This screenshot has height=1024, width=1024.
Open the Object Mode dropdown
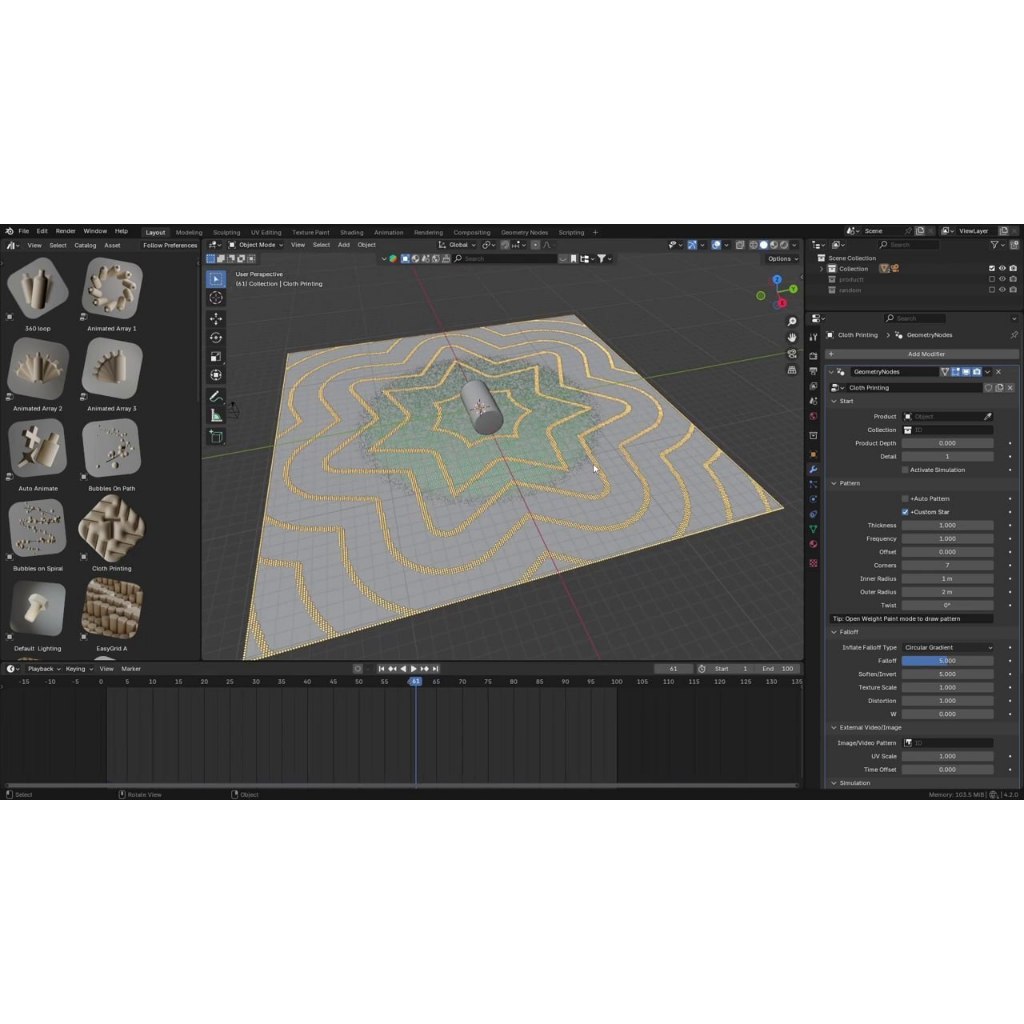tap(256, 245)
